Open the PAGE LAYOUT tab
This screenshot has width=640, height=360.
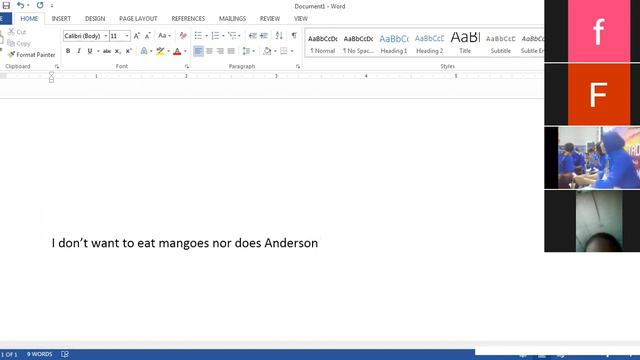point(138,19)
